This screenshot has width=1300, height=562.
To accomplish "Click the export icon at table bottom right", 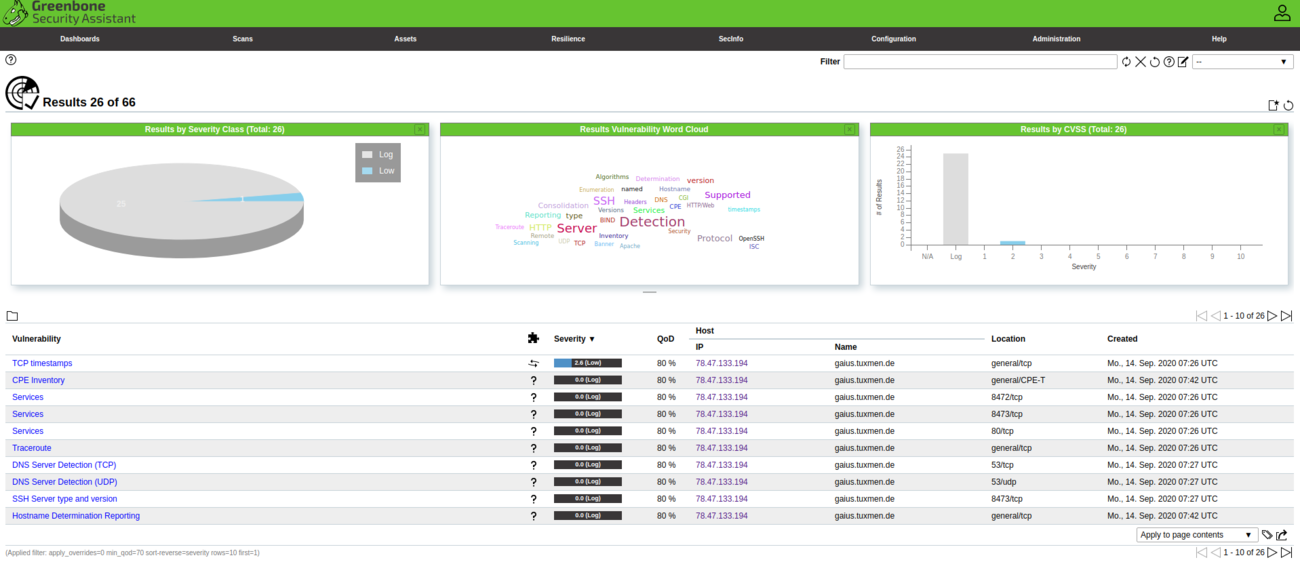I will tap(1282, 535).
